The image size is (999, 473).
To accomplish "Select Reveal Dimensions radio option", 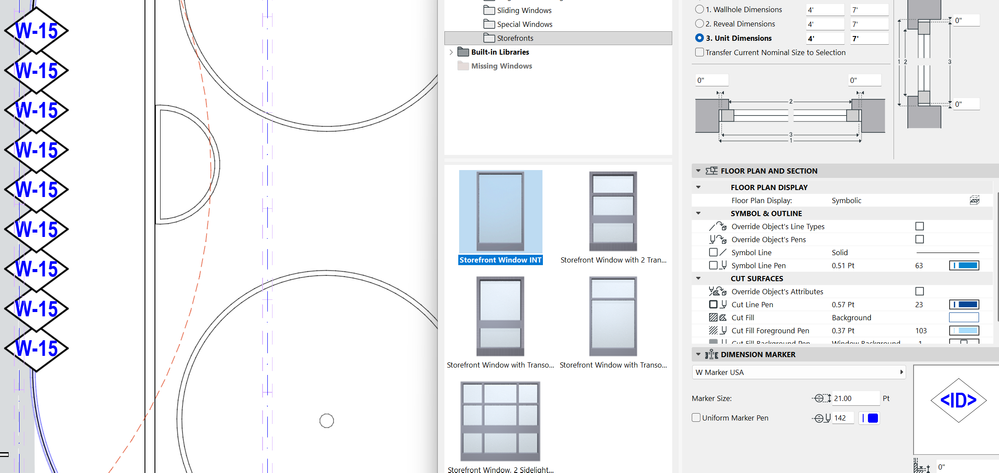I will pos(700,24).
